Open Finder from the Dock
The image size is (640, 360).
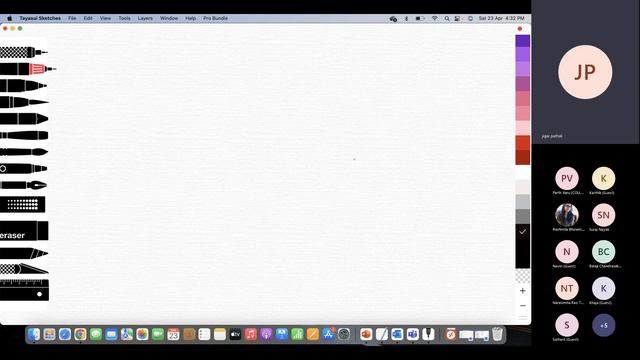(x=34, y=335)
